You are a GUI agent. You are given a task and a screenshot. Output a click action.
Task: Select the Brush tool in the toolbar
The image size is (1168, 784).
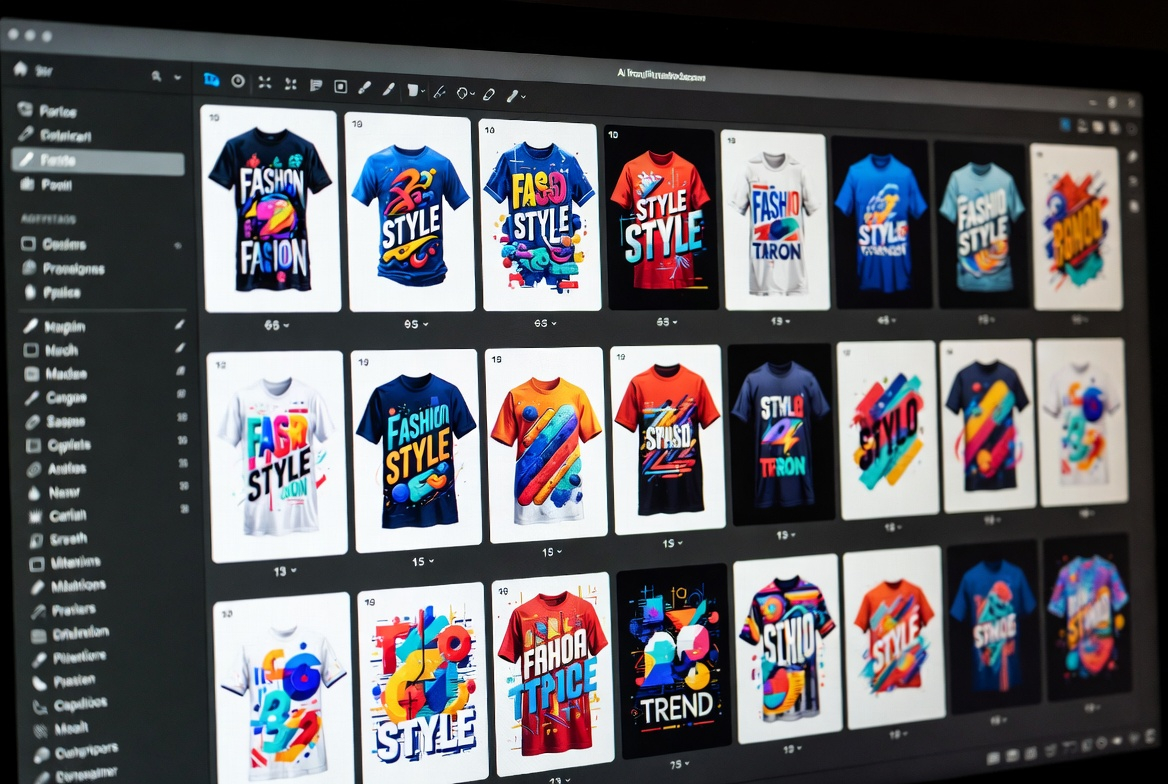click(x=365, y=85)
